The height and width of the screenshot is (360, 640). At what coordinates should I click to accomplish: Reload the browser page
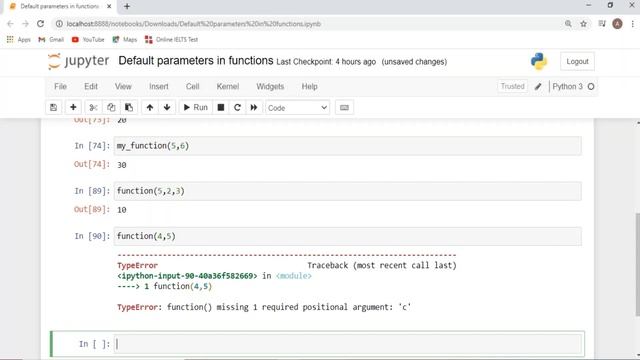tap(40, 24)
